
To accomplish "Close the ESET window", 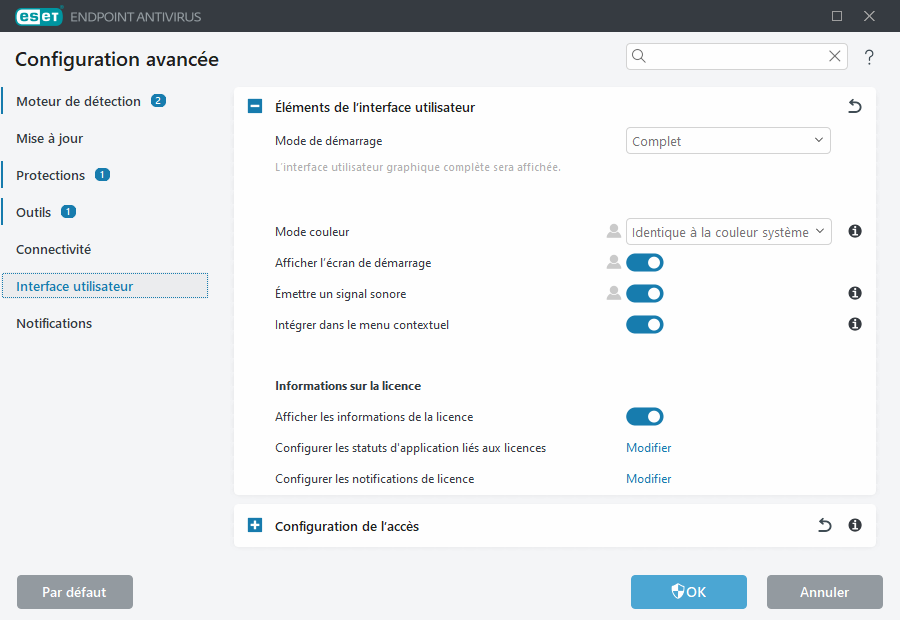I will [x=869, y=16].
